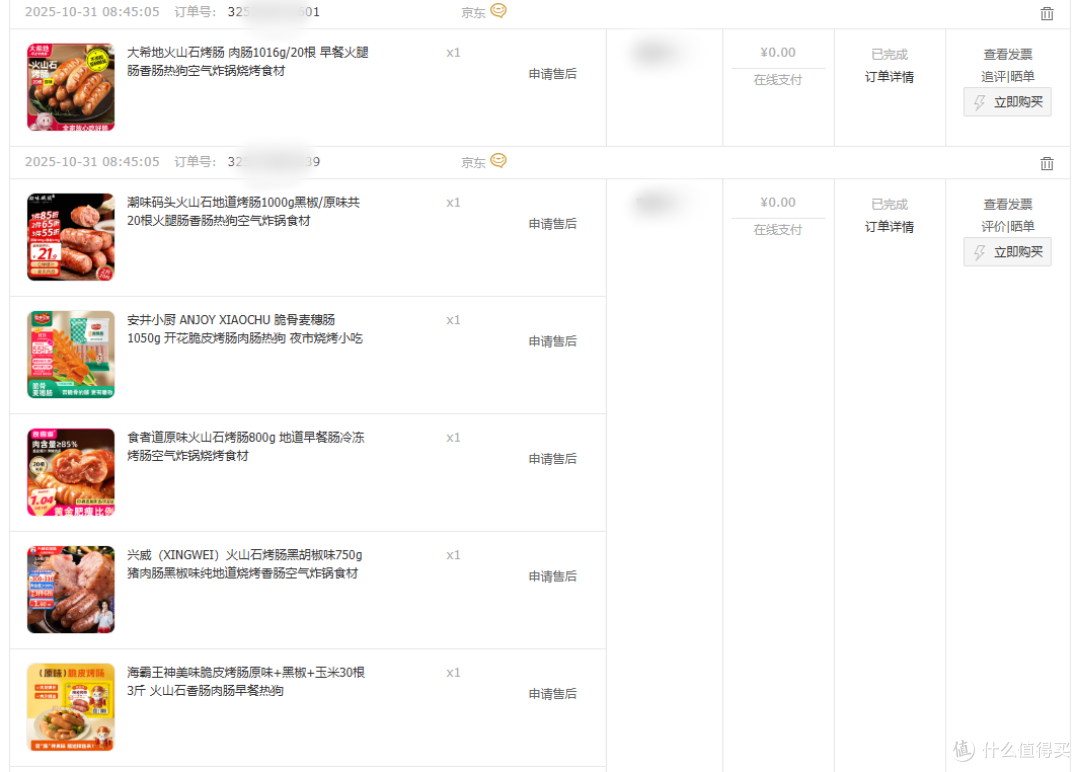Screen dimensions: 1080x772
Task: Click 已完成 status of order ending 01
Action: tap(889, 54)
